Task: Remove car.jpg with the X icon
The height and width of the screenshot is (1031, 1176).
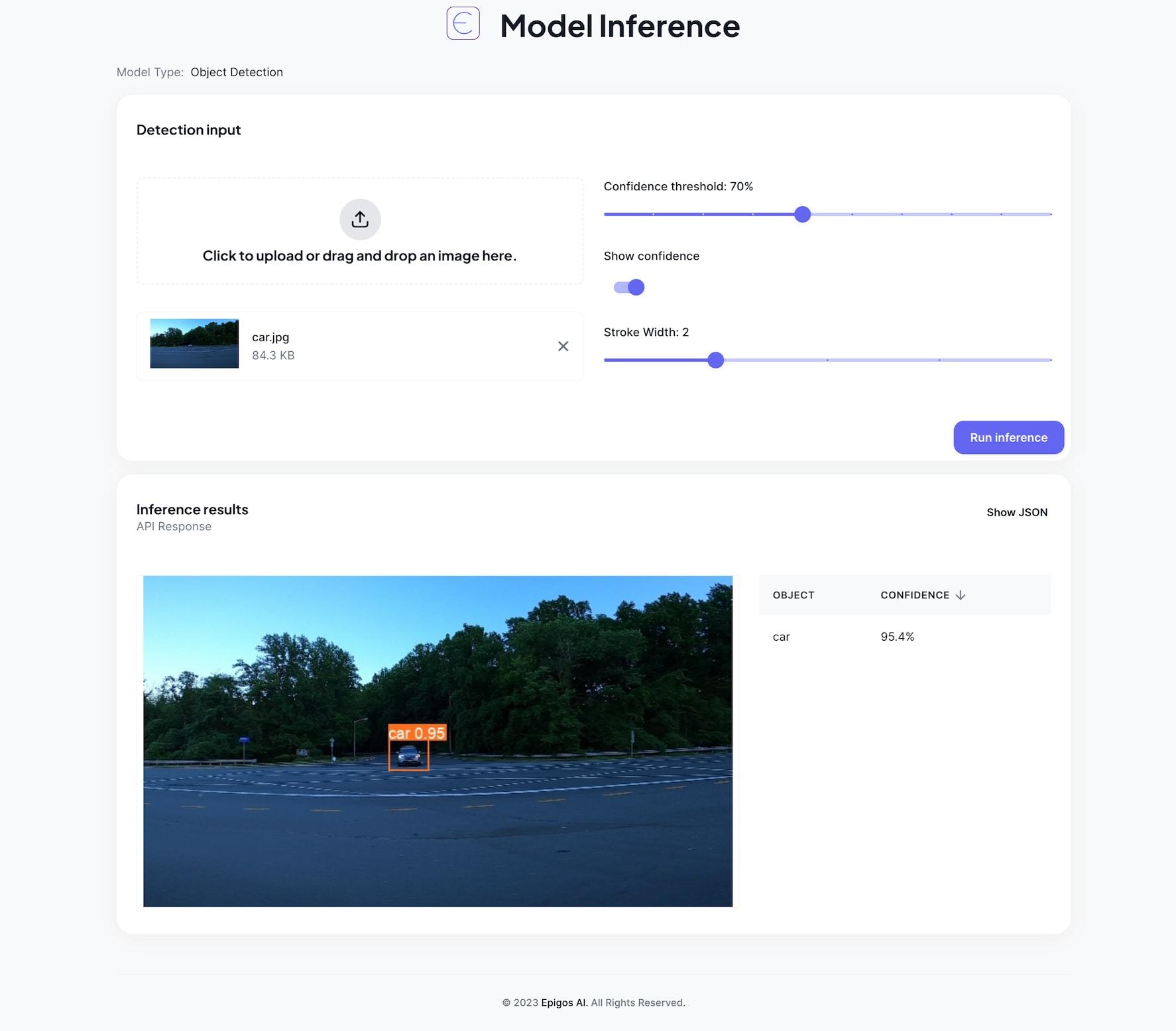Action: (563, 346)
